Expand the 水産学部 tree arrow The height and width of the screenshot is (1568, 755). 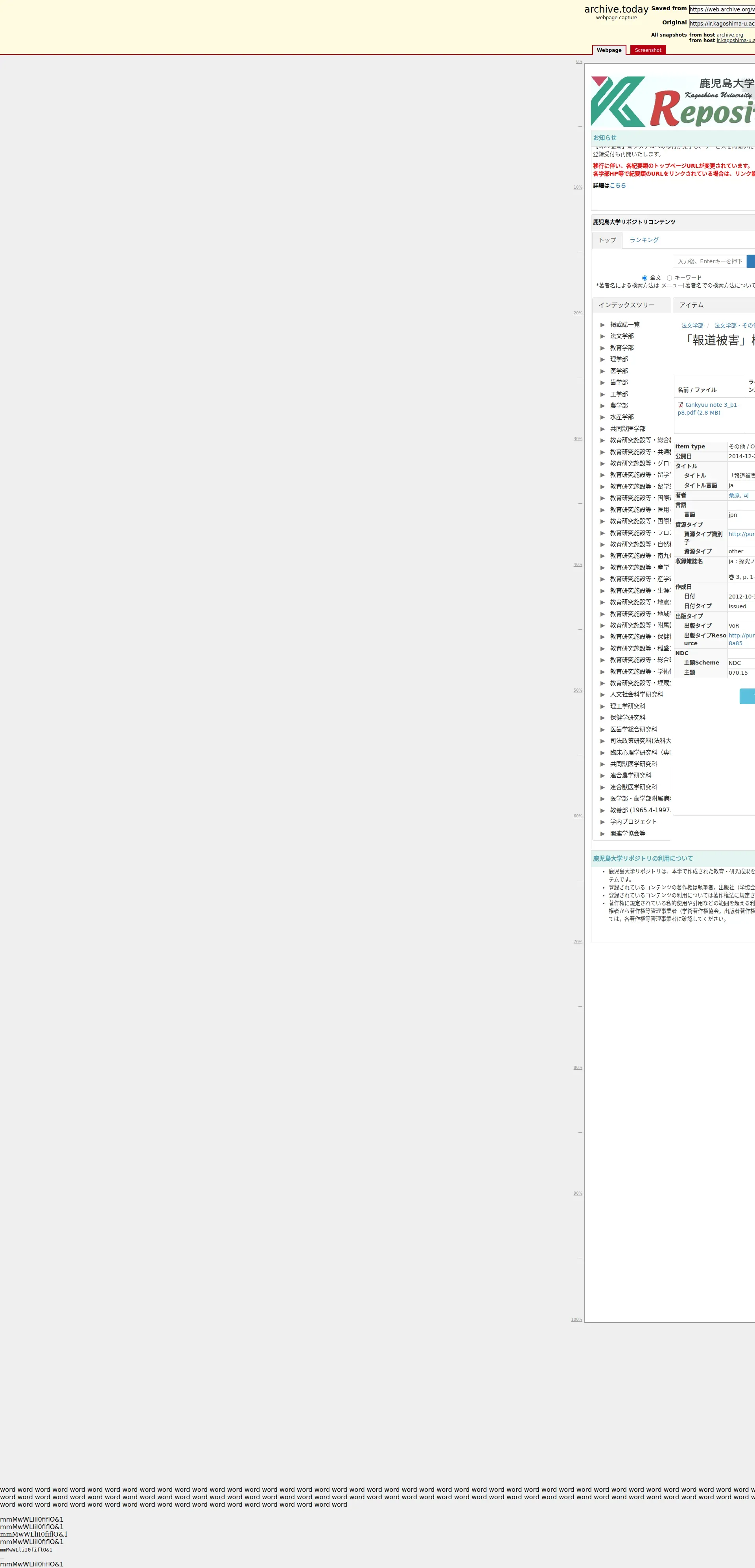(x=603, y=418)
